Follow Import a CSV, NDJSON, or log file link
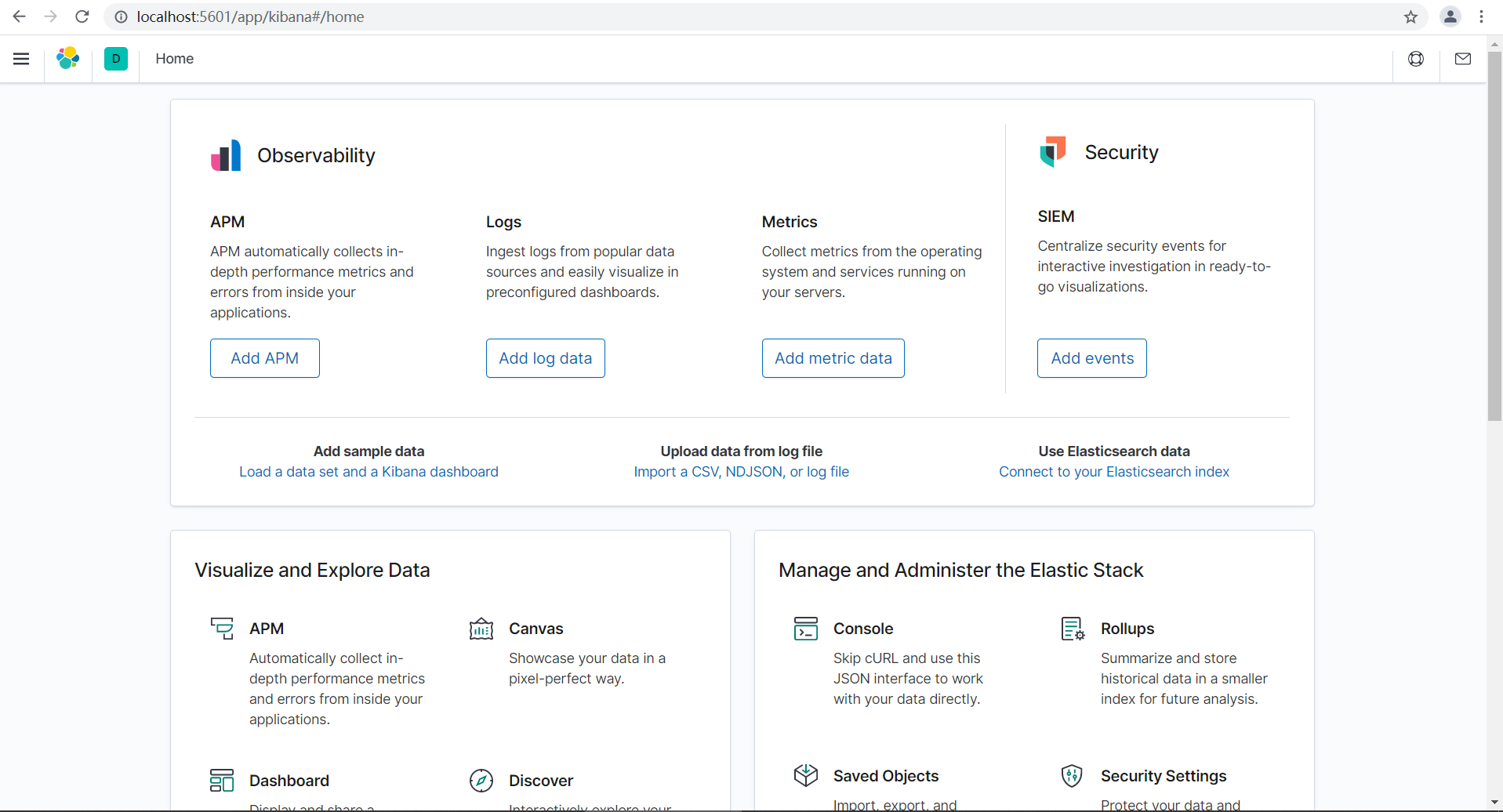 pos(742,472)
